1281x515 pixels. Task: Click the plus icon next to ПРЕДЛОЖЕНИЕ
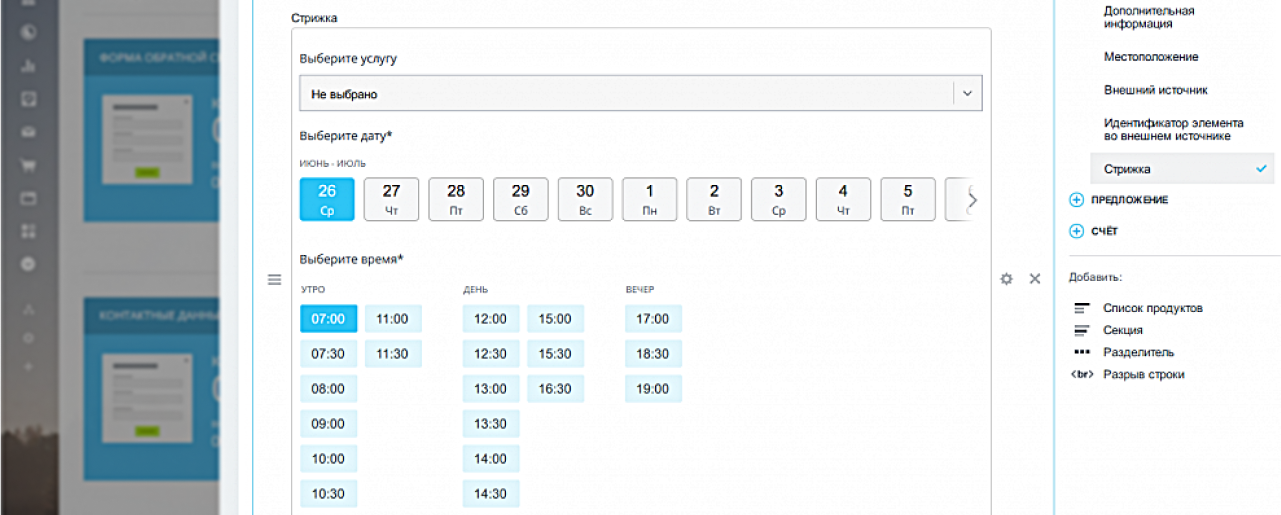1077,200
